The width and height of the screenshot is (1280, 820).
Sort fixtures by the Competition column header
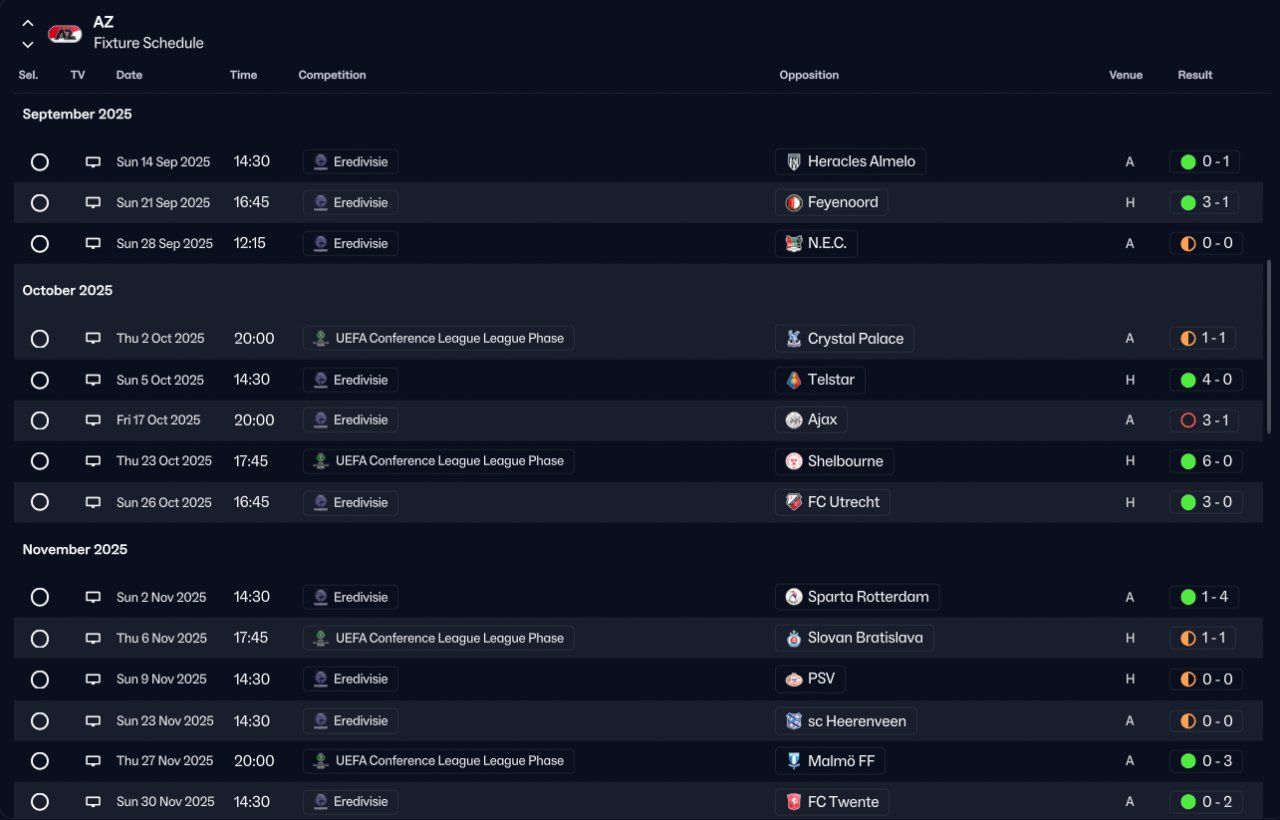coord(332,75)
